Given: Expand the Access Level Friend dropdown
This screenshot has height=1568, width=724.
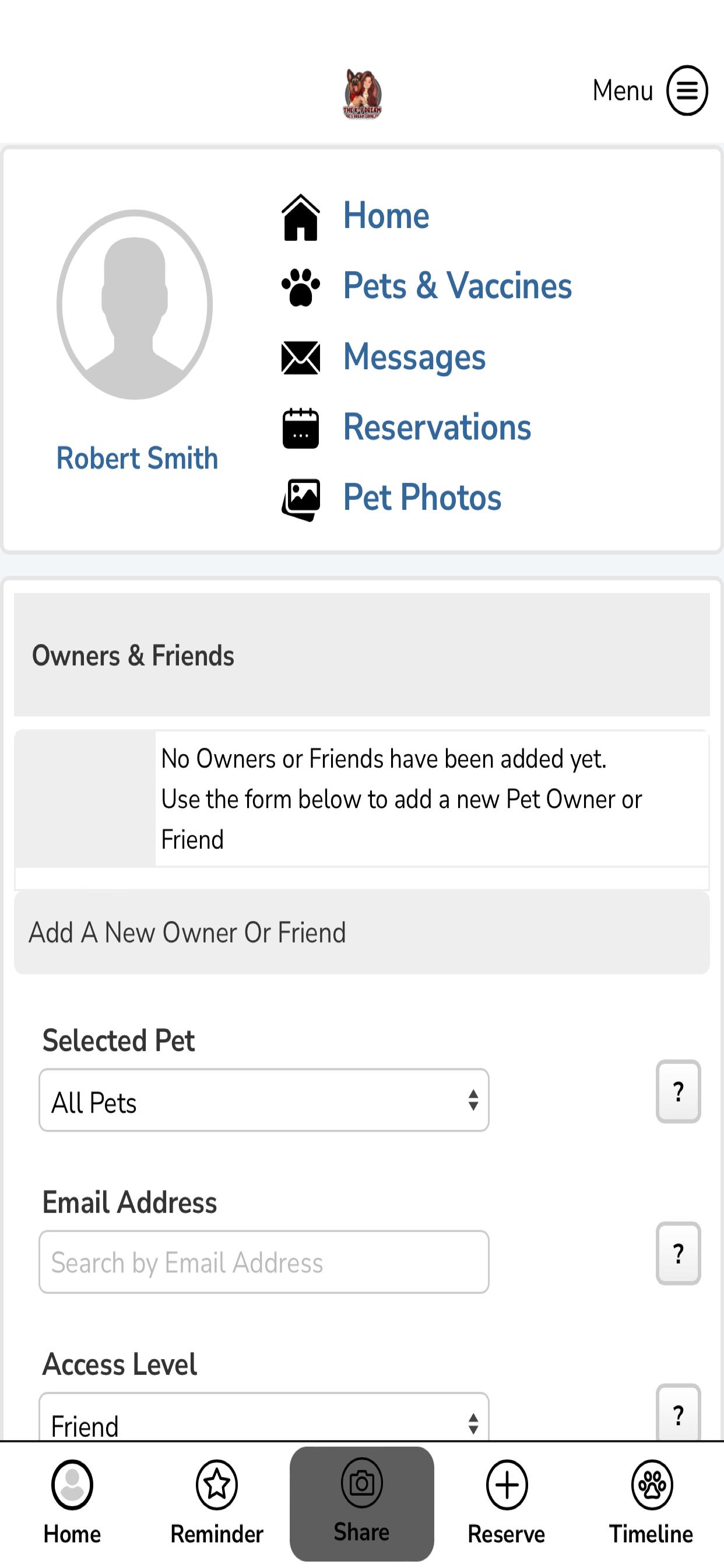Looking at the screenshot, I should tap(264, 1417).
